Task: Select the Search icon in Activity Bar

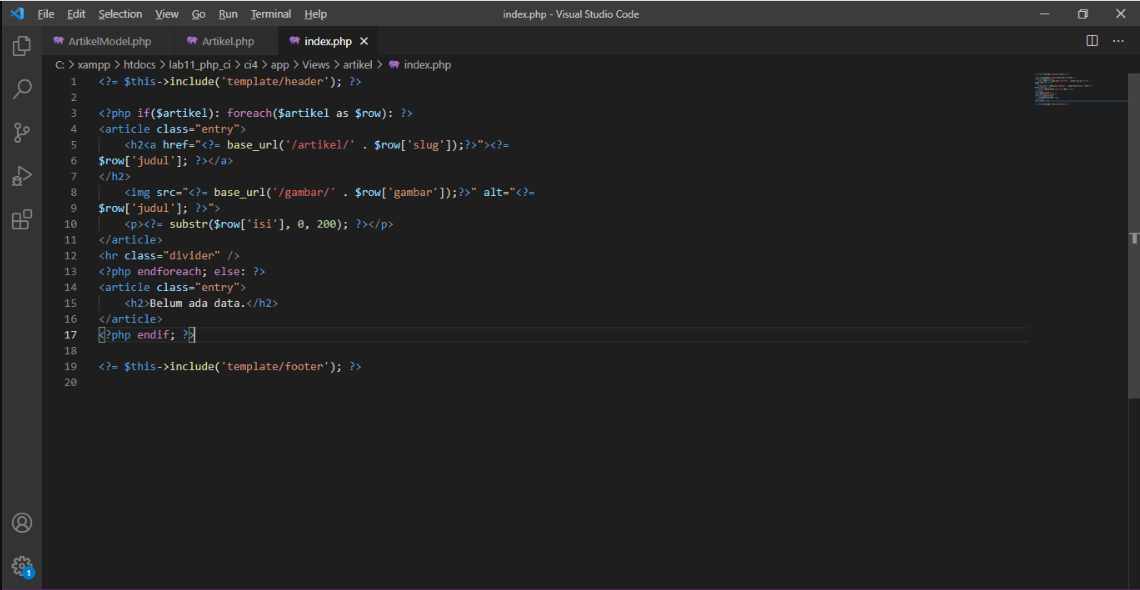Action: tap(22, 89)
